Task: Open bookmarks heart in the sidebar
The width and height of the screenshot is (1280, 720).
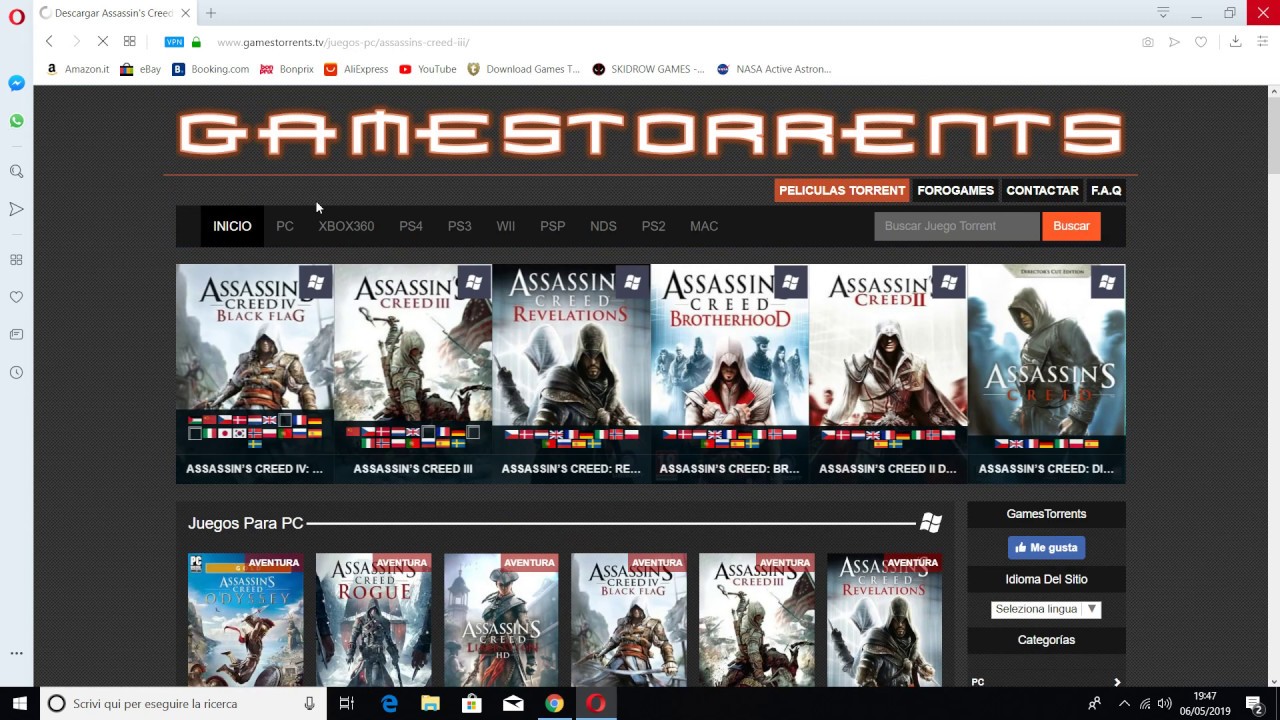Action: pos(16,297)
